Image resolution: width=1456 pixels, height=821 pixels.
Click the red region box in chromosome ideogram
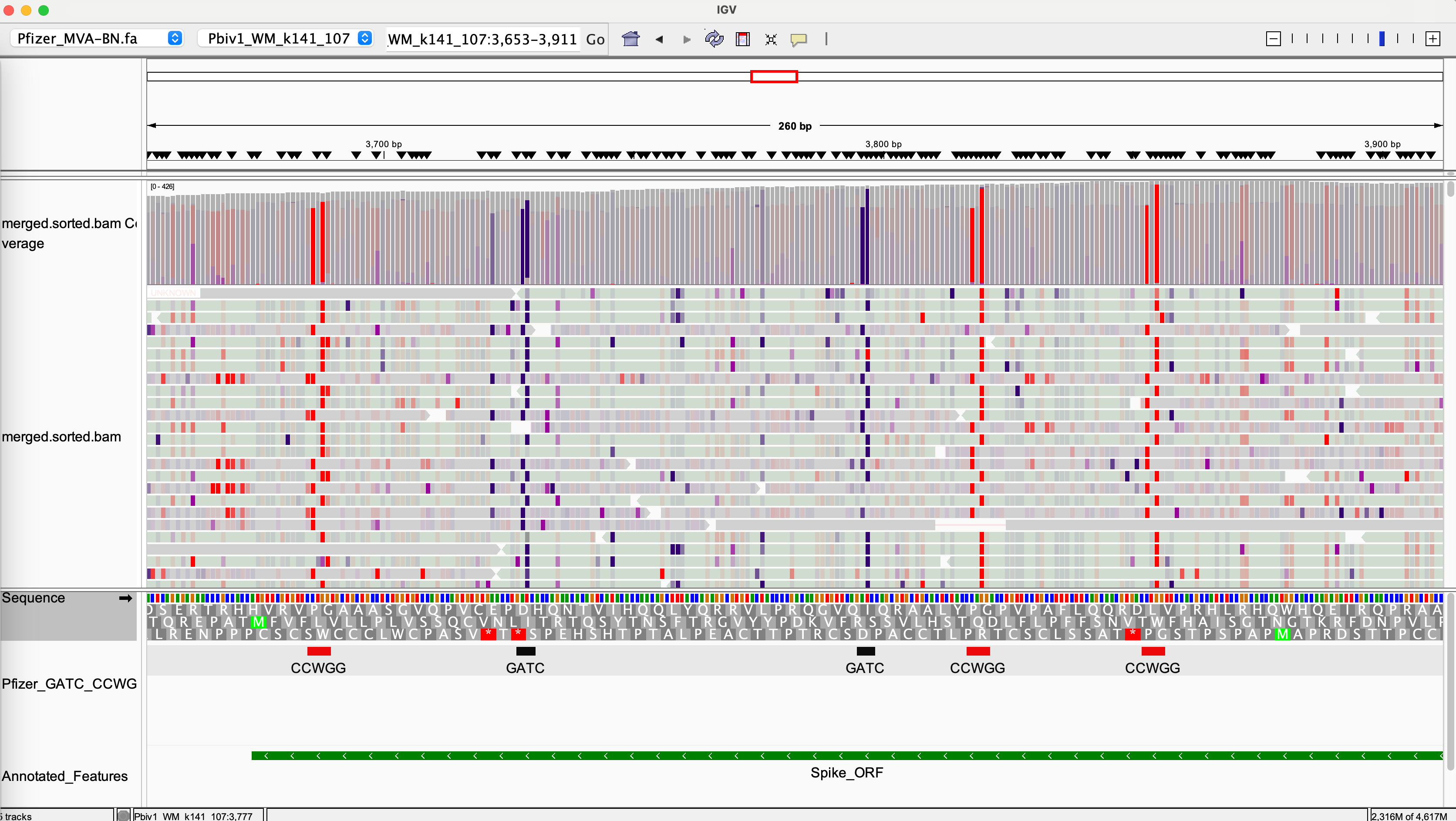(x=773, y=76)
